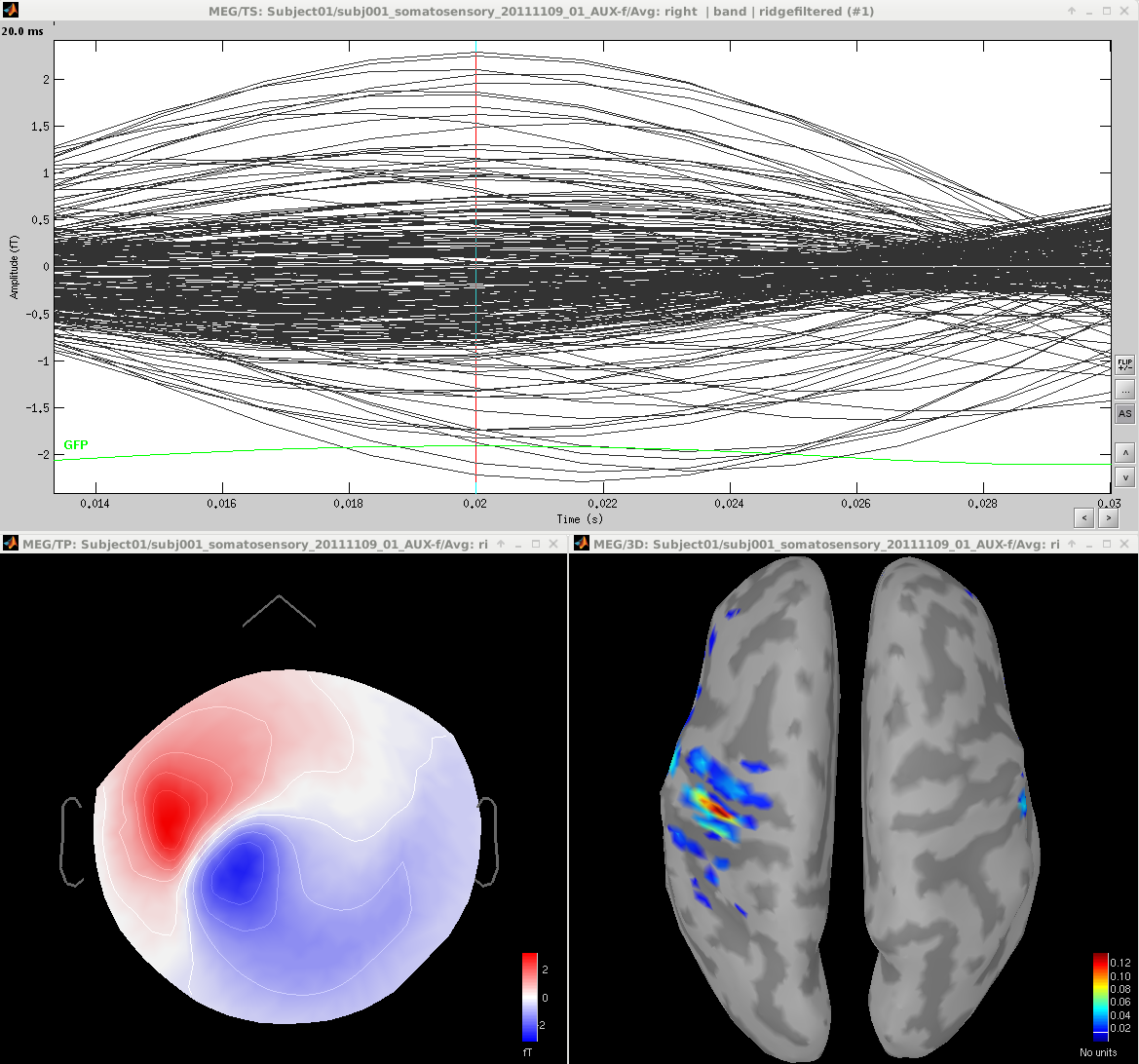Click the MATLAB icon of the MEG/3D window
The width and height of the screenshot is (1139, 1064).
[582, 544]
